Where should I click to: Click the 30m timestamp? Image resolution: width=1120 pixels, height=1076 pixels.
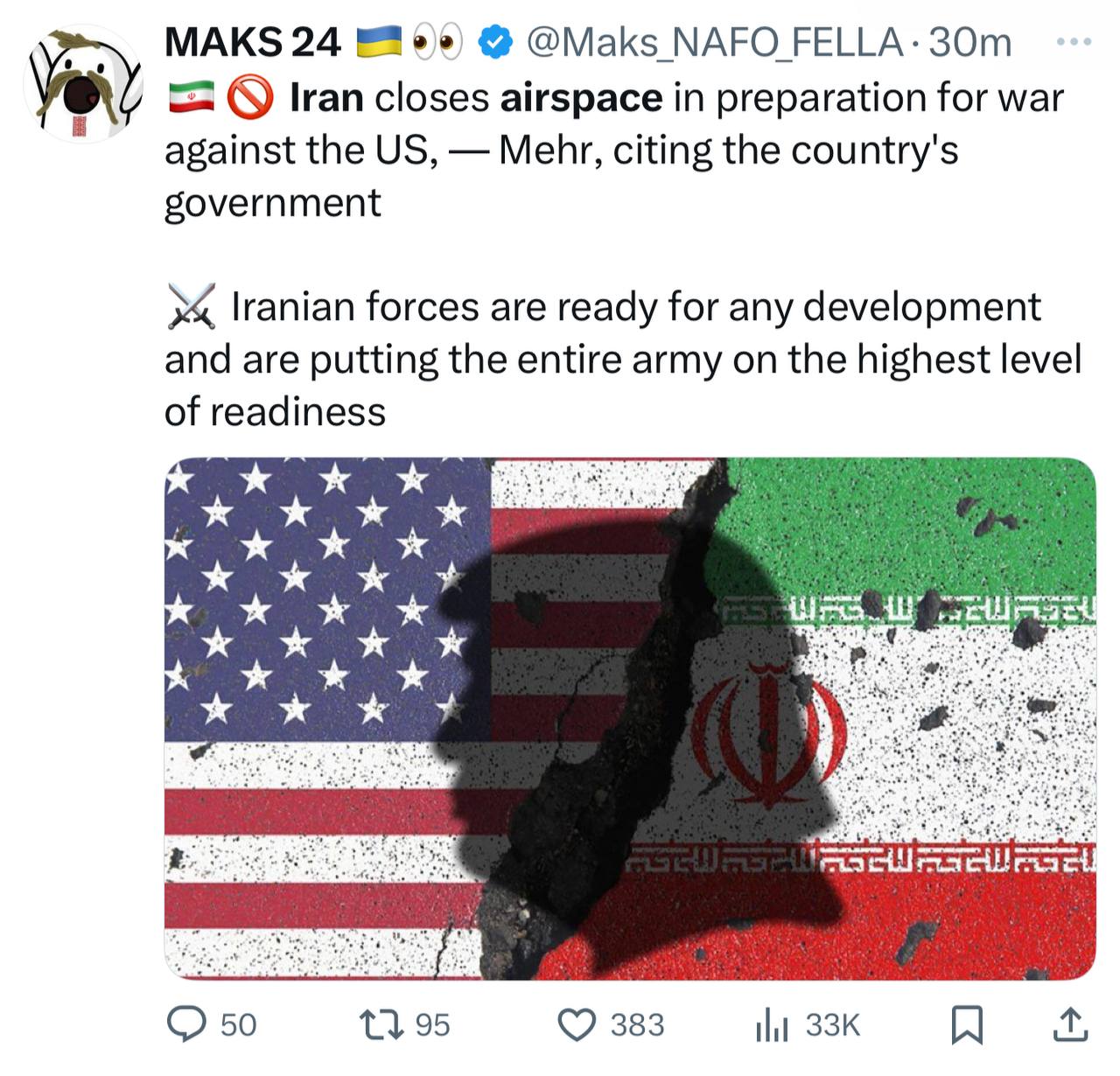click(969, 42)
